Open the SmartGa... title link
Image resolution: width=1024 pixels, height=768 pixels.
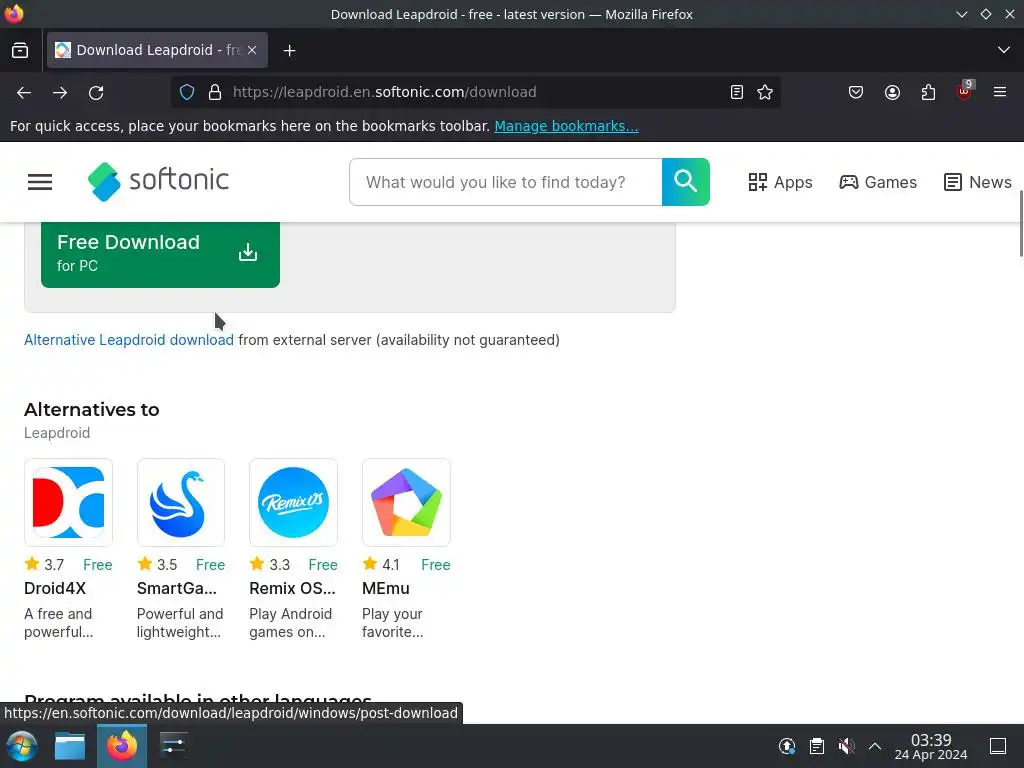tap(176, 588)
